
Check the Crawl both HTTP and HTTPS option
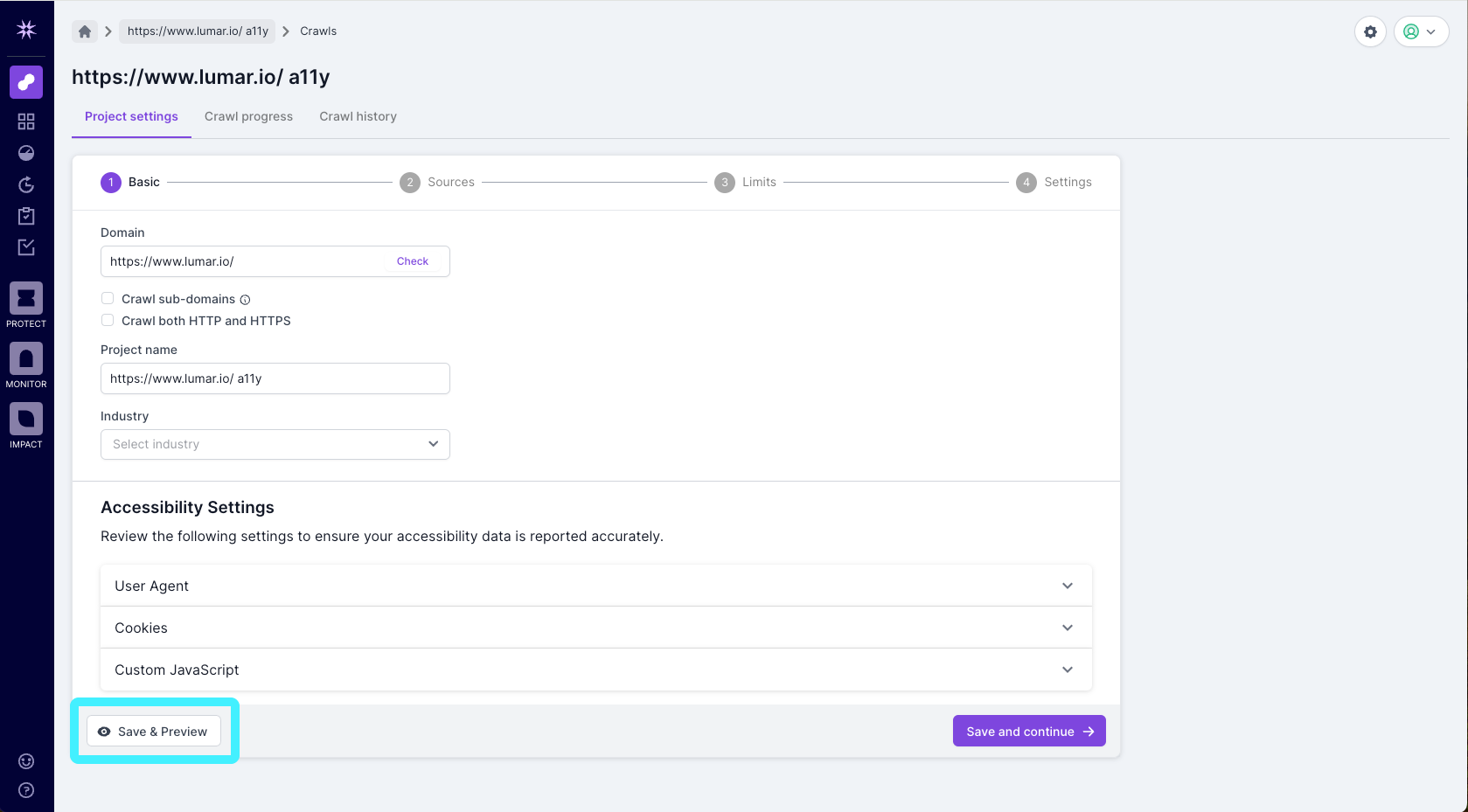[107, 320]
